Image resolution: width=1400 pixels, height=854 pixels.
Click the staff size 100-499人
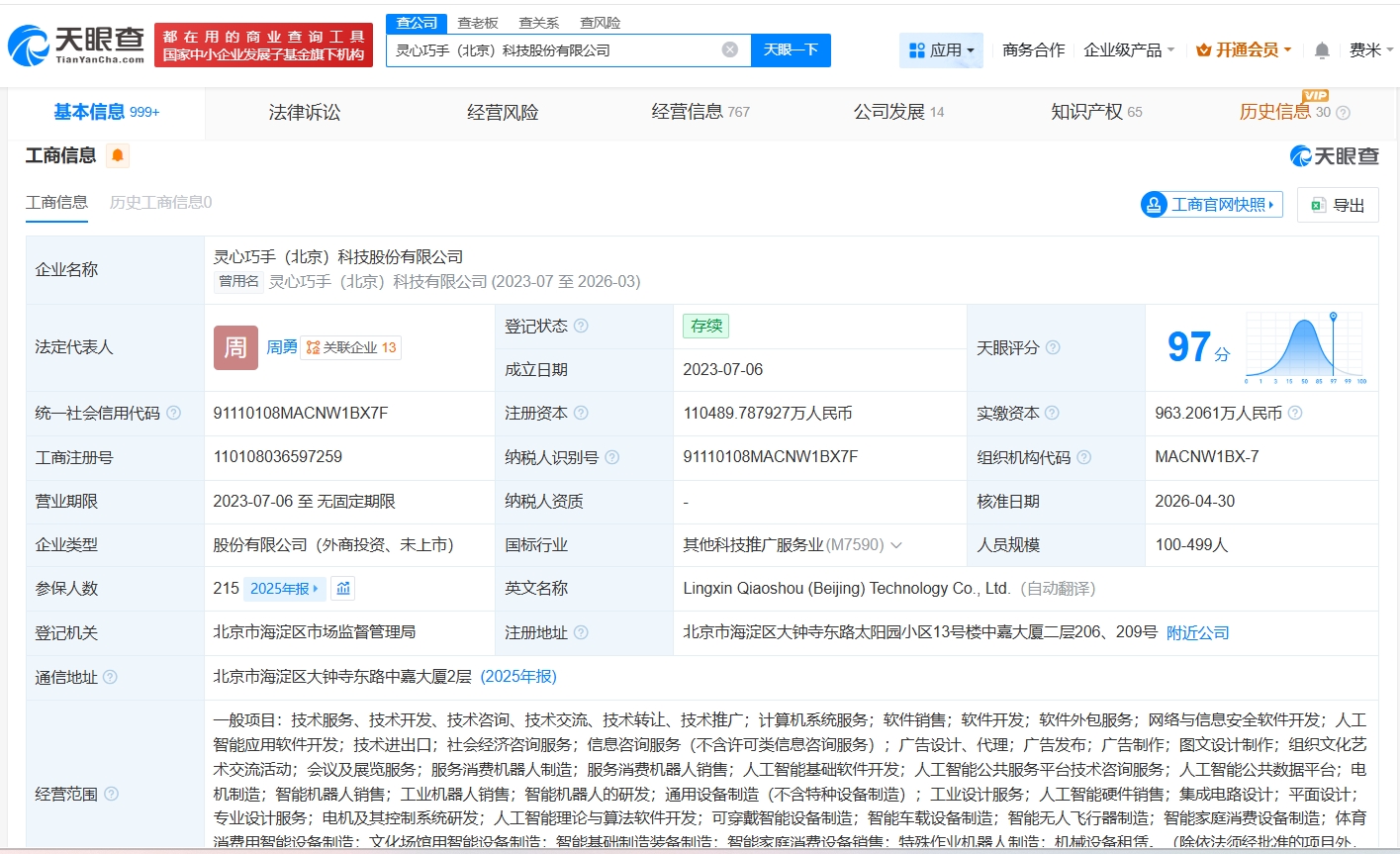coord(1191,545)
